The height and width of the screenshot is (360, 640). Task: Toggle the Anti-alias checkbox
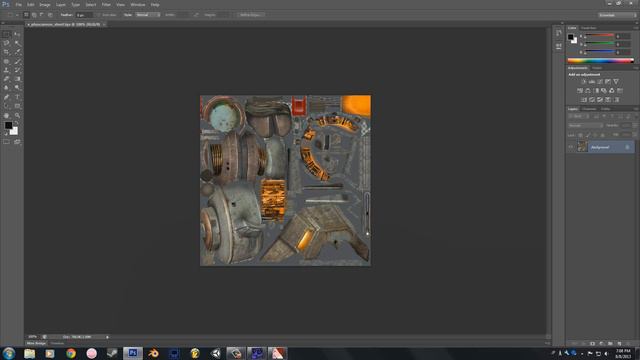click(99, 15)
